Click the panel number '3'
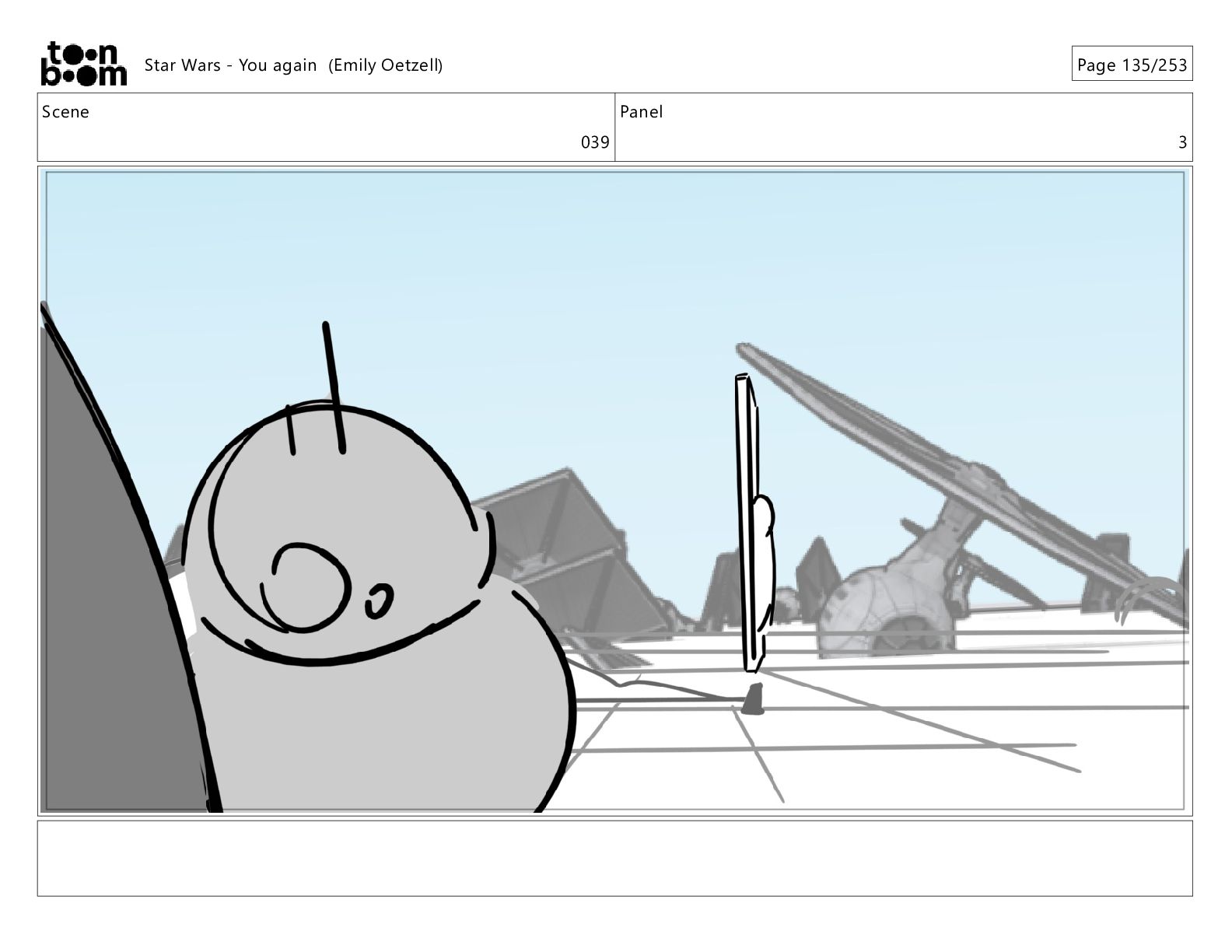The height and width of the screenshot is (952, 1232). (x=1182, y=142)
